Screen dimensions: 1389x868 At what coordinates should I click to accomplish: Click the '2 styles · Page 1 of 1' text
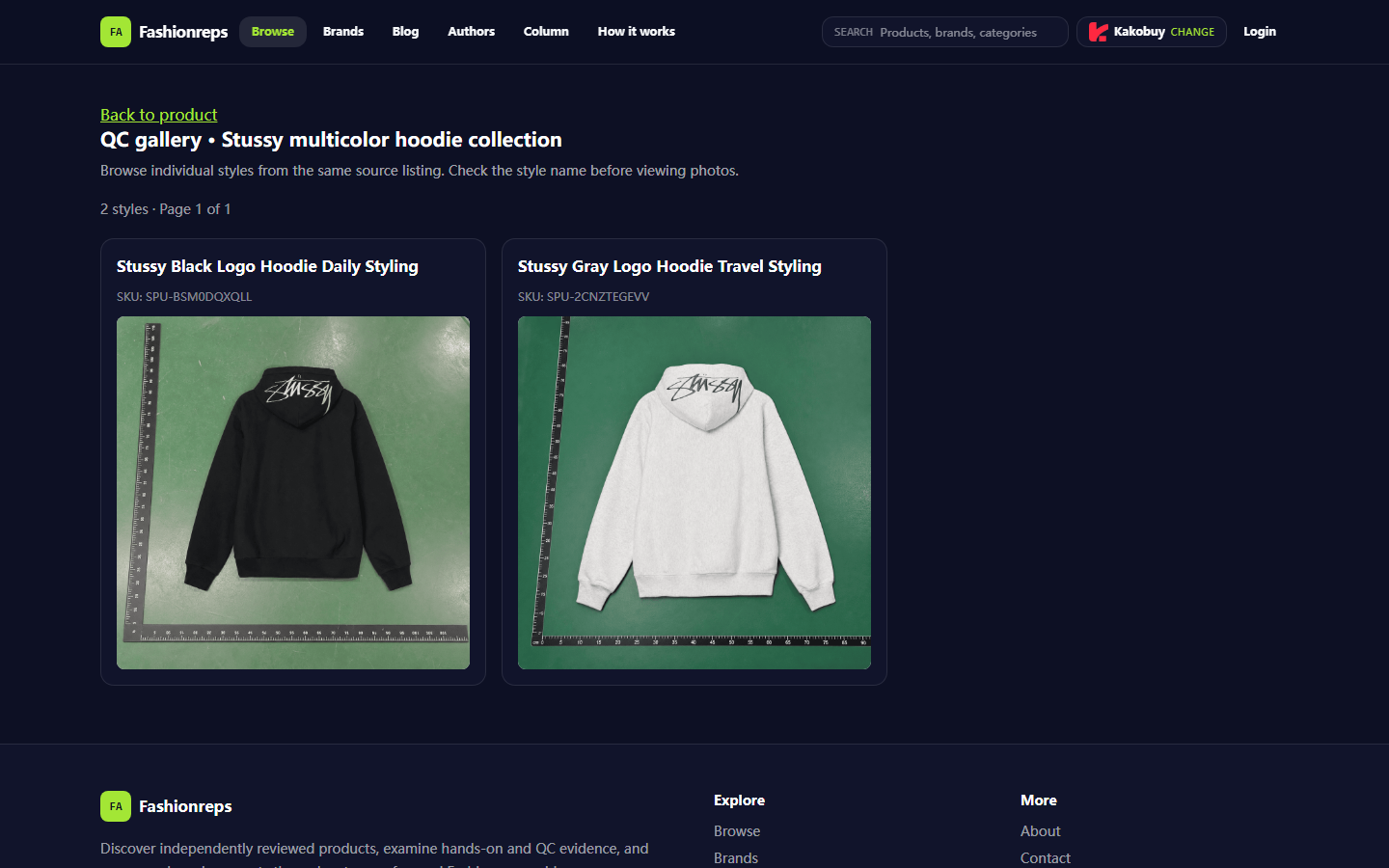(166, 209)
